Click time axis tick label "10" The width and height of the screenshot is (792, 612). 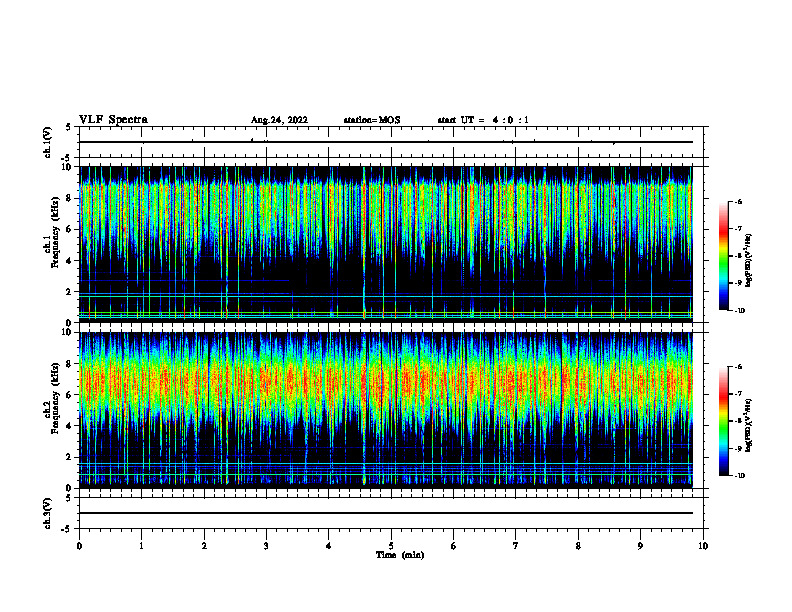703,546
